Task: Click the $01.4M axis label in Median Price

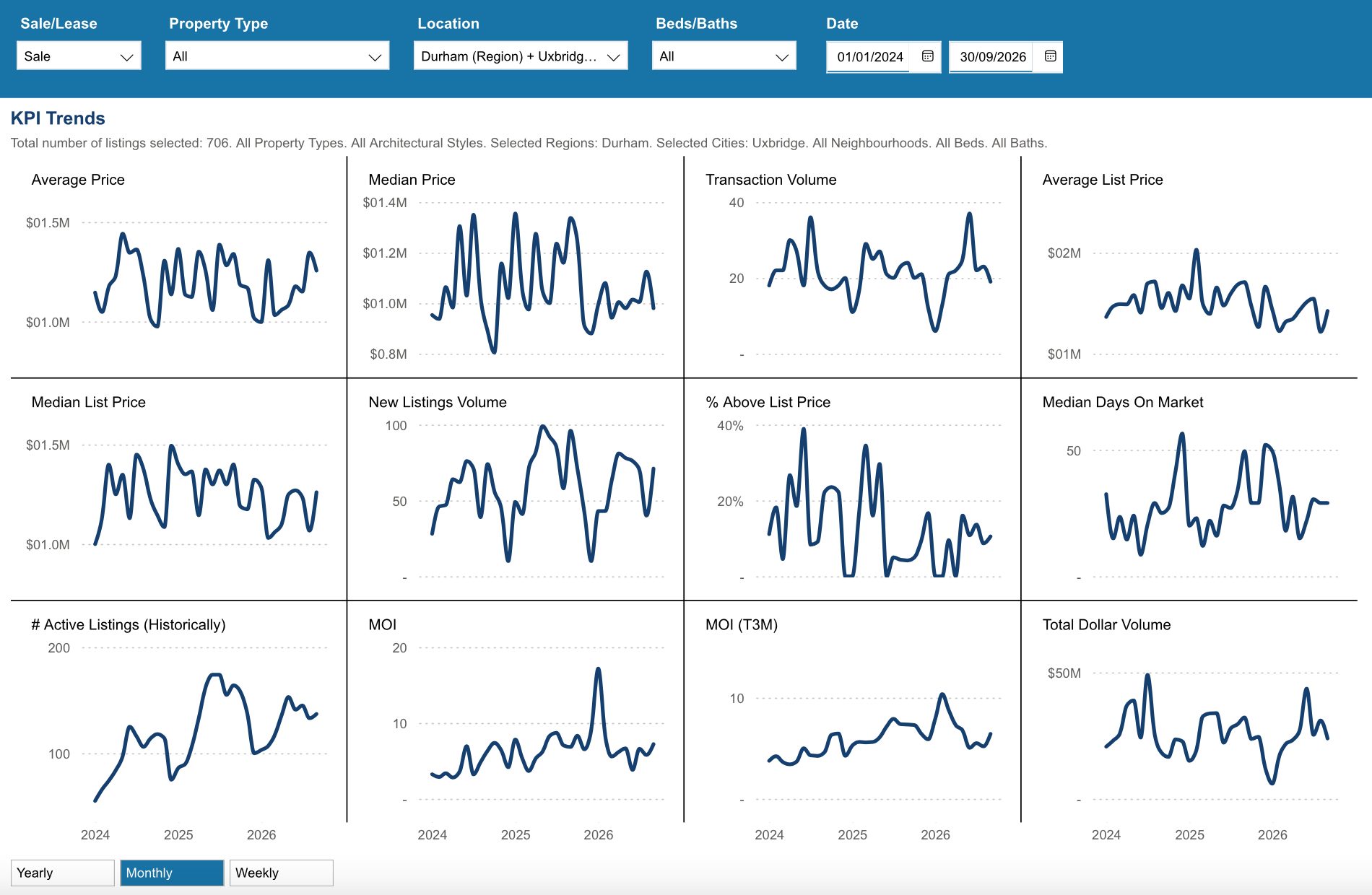Action: [385, 203]
